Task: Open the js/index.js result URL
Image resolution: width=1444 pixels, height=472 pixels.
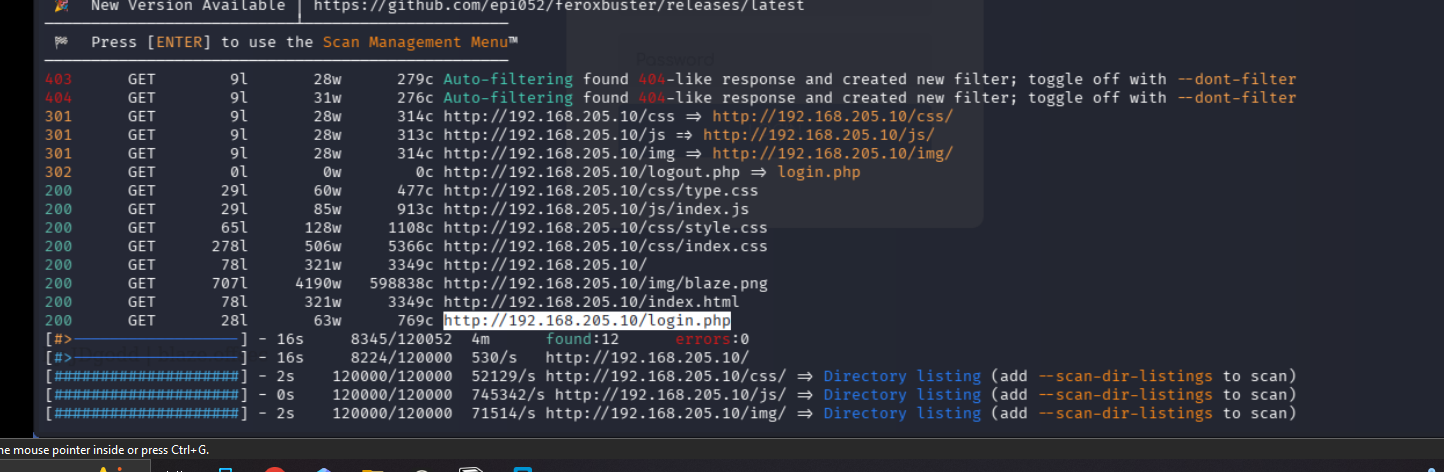Action: tap(596, 209)
